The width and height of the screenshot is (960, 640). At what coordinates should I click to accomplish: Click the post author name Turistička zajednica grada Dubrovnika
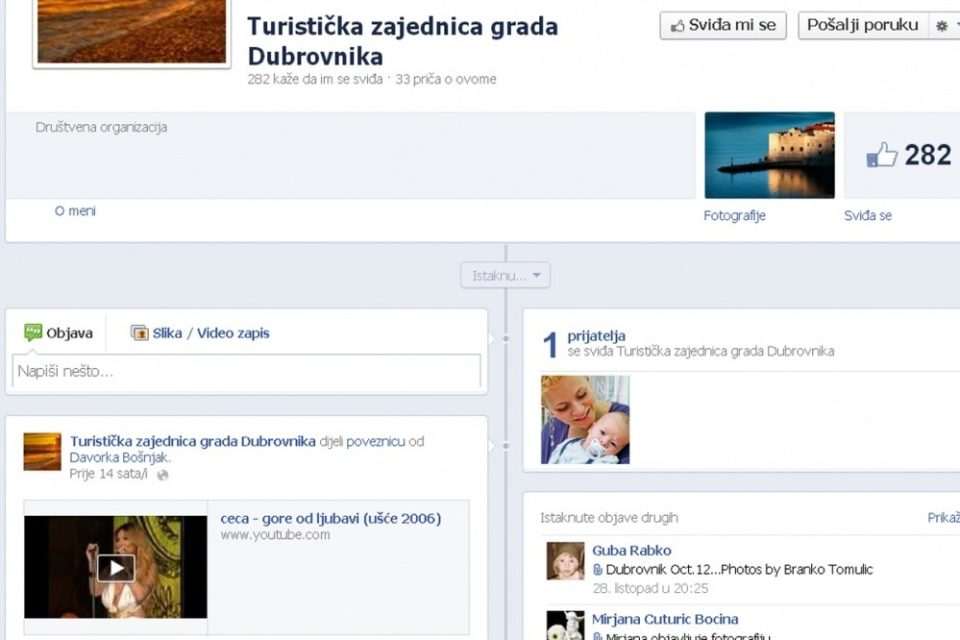click(193, 441)
